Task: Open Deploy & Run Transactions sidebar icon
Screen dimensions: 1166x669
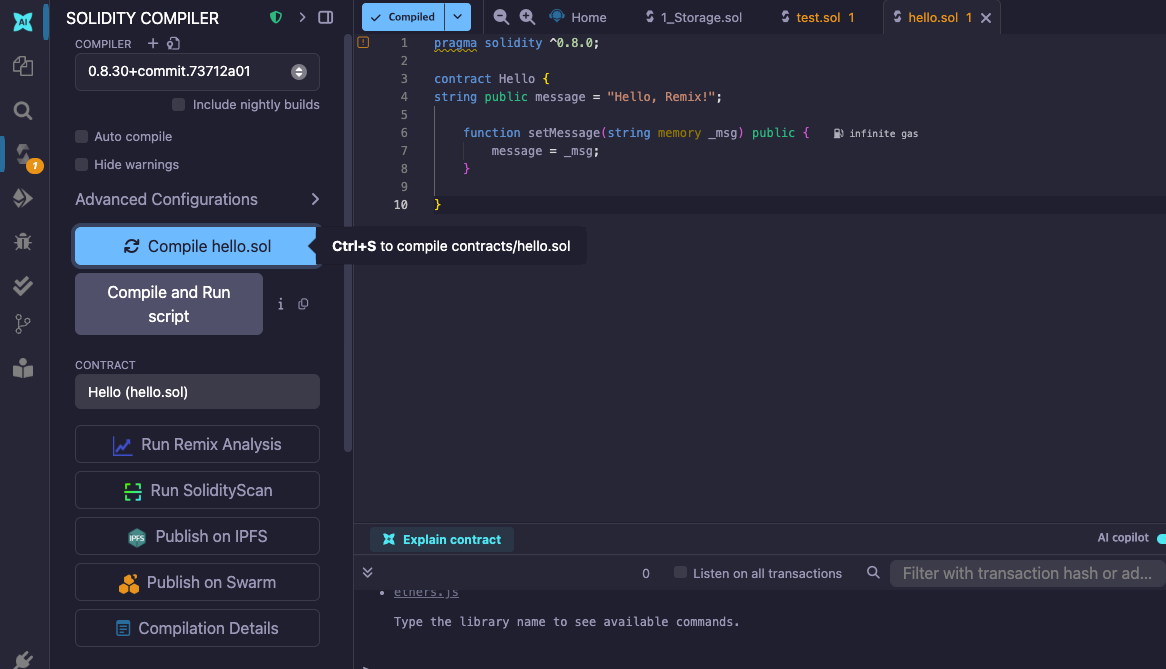Action: 22,198
